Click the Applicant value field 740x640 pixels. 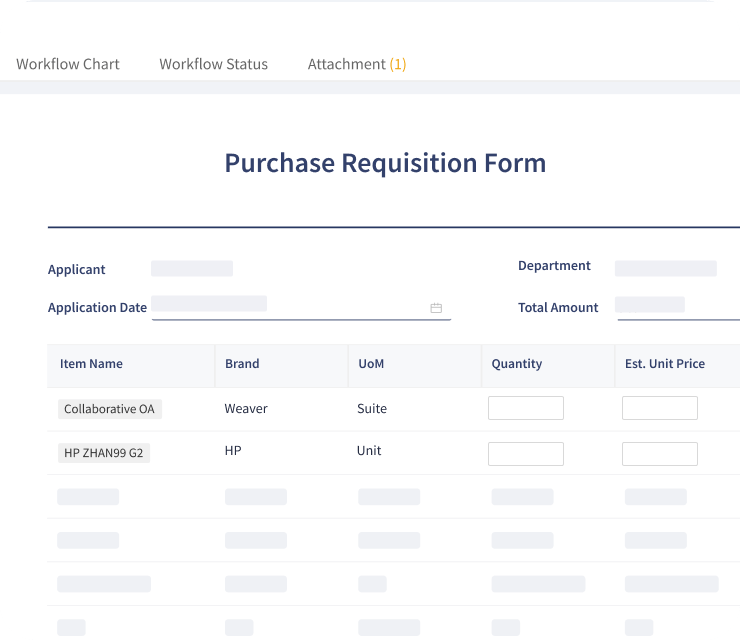(192, 268)
